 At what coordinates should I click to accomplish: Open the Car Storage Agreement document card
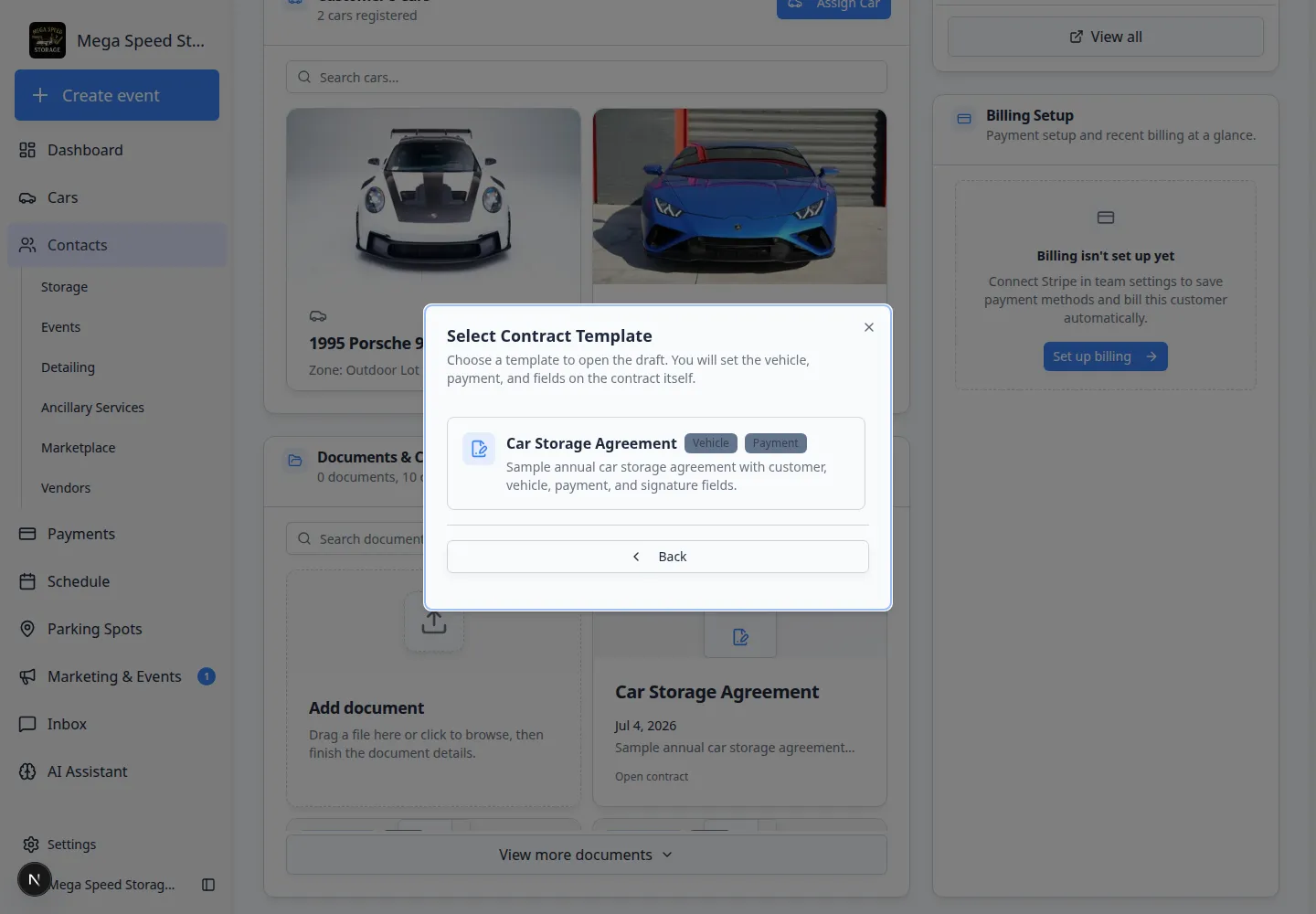point(739,708)
